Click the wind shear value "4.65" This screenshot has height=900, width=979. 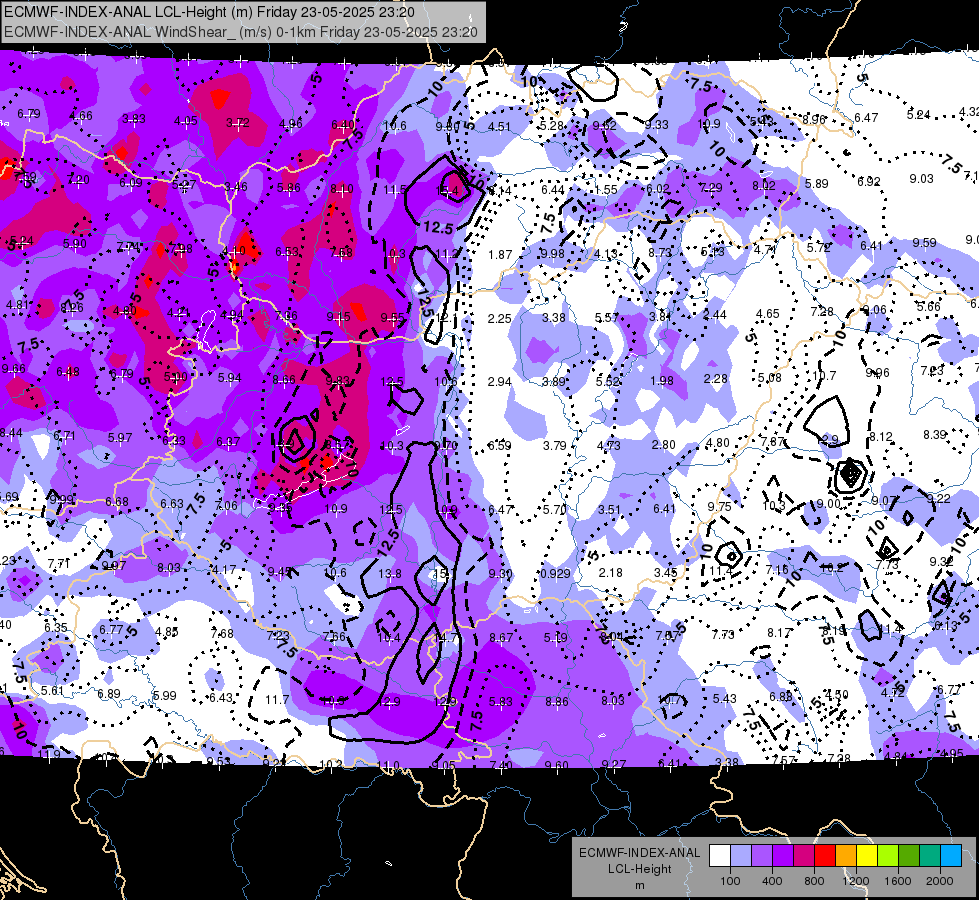(x=768, y=314)
